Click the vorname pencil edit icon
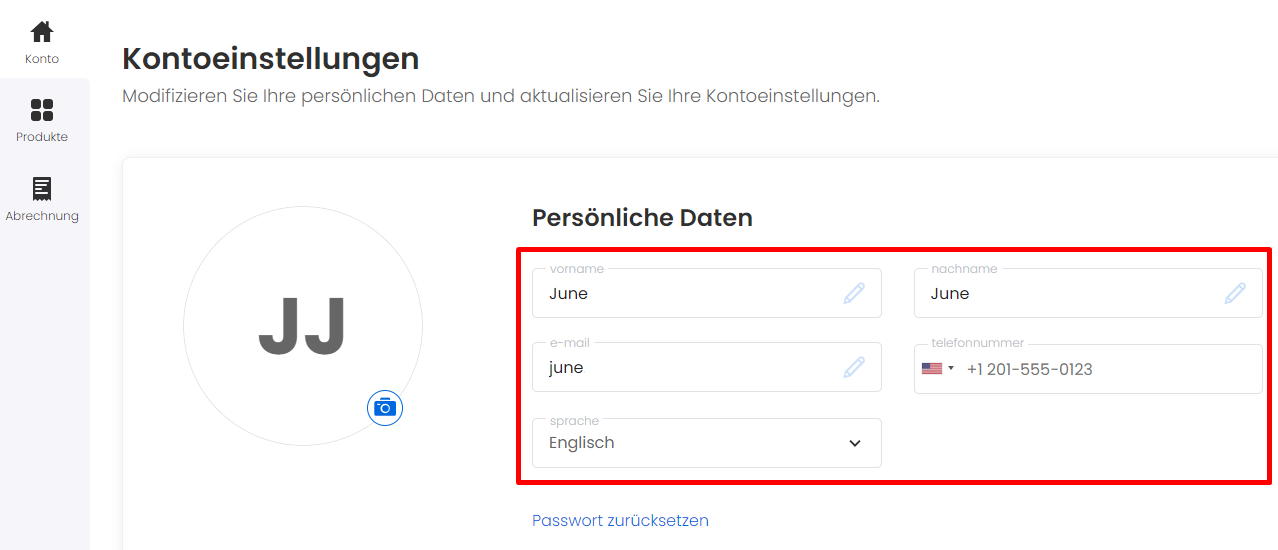 coord(854,293)
